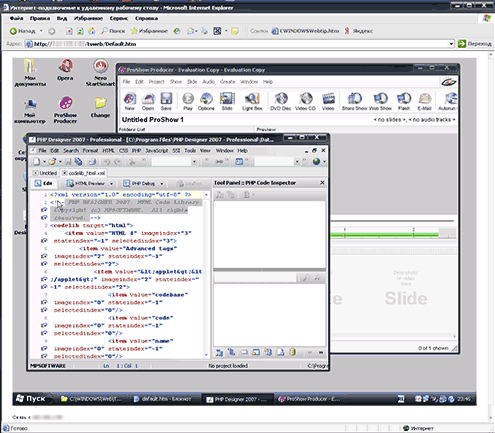
Task: Click Open folder icon in PHP Designer
Action: pos(52,162)
